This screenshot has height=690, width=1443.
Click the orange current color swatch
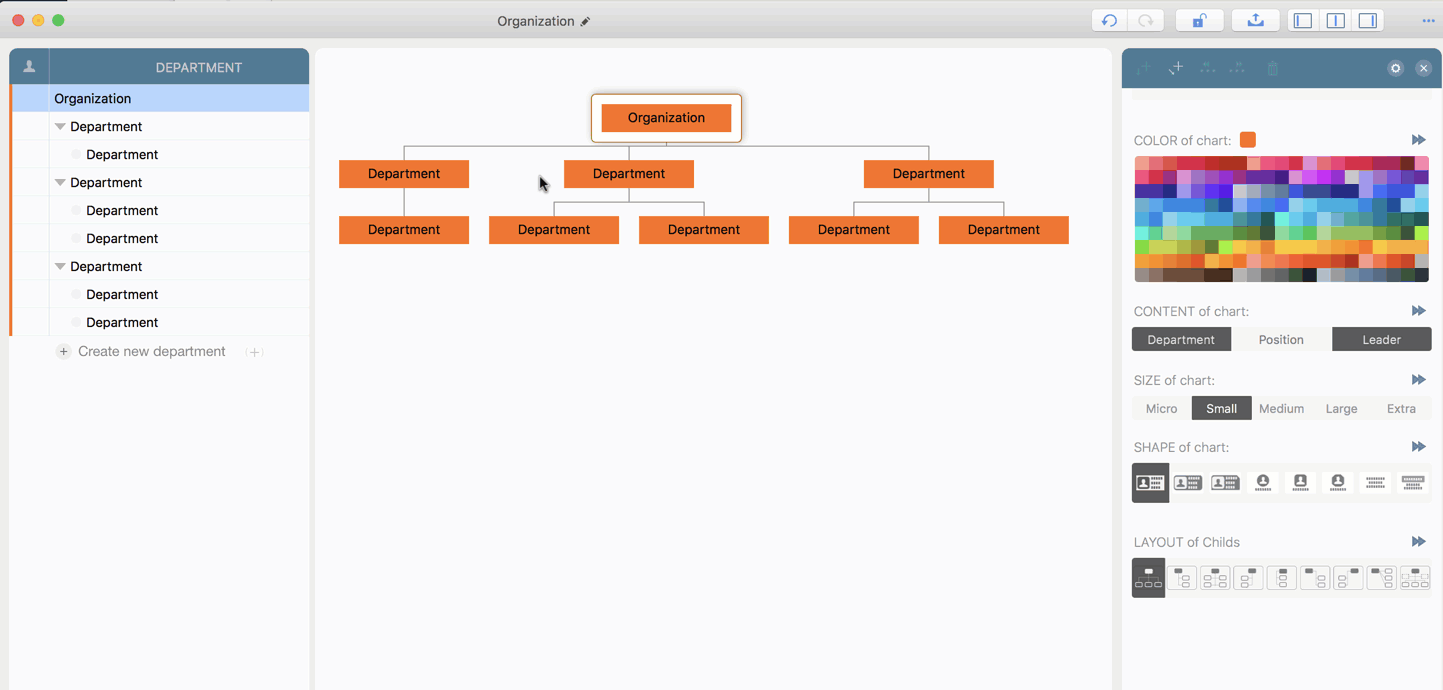pos(1248,140)
